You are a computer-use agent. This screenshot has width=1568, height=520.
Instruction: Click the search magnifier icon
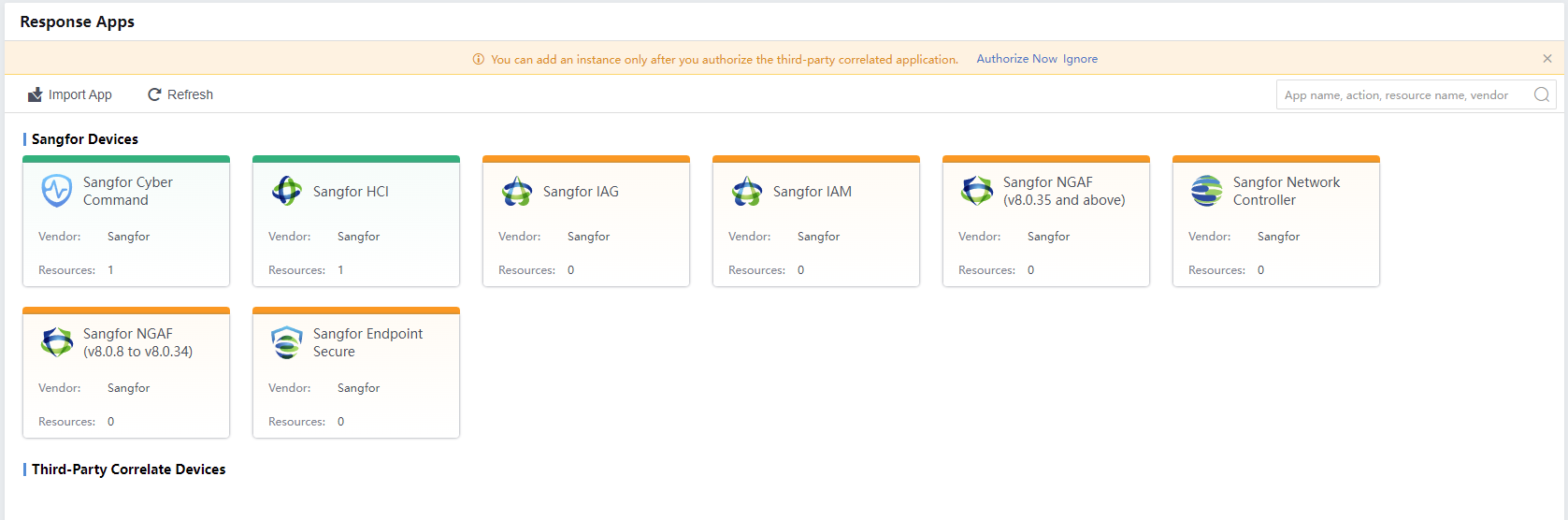pos(1542,94)
